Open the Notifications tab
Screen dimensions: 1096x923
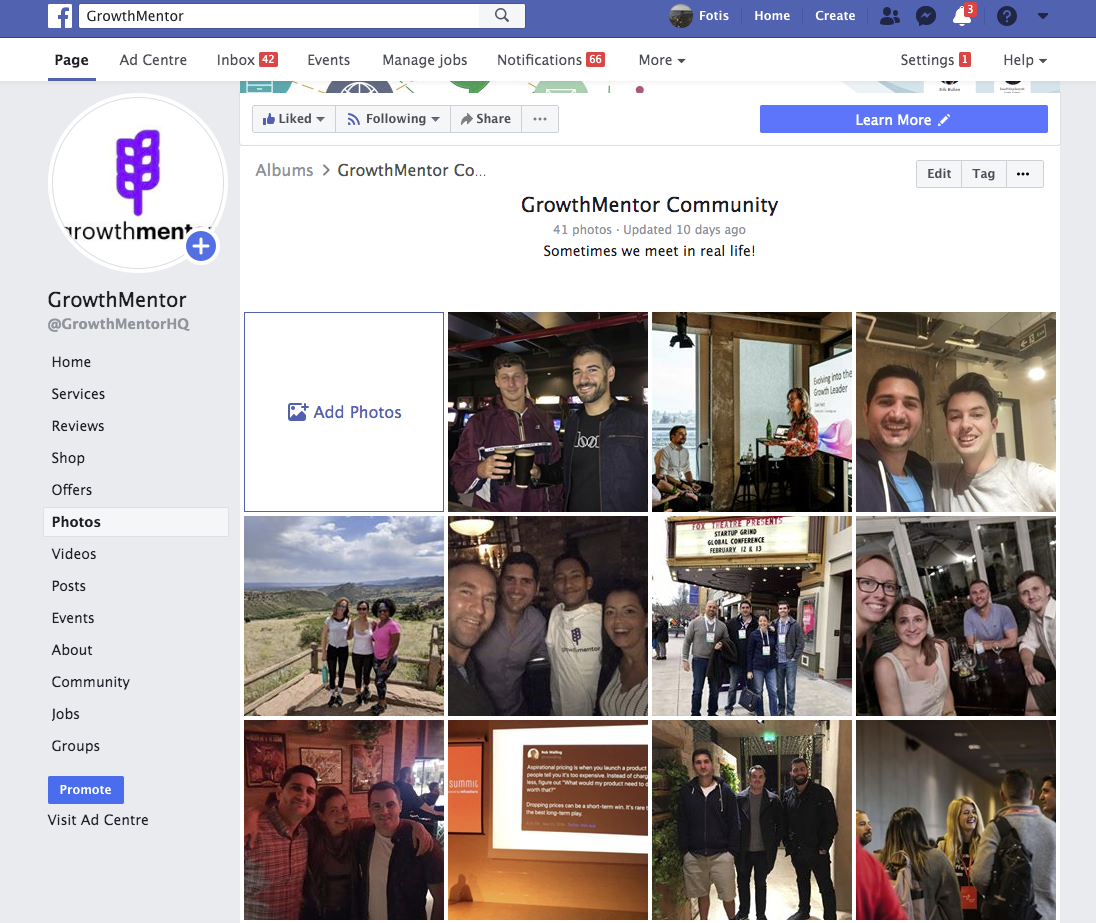[x=550, y=60]
